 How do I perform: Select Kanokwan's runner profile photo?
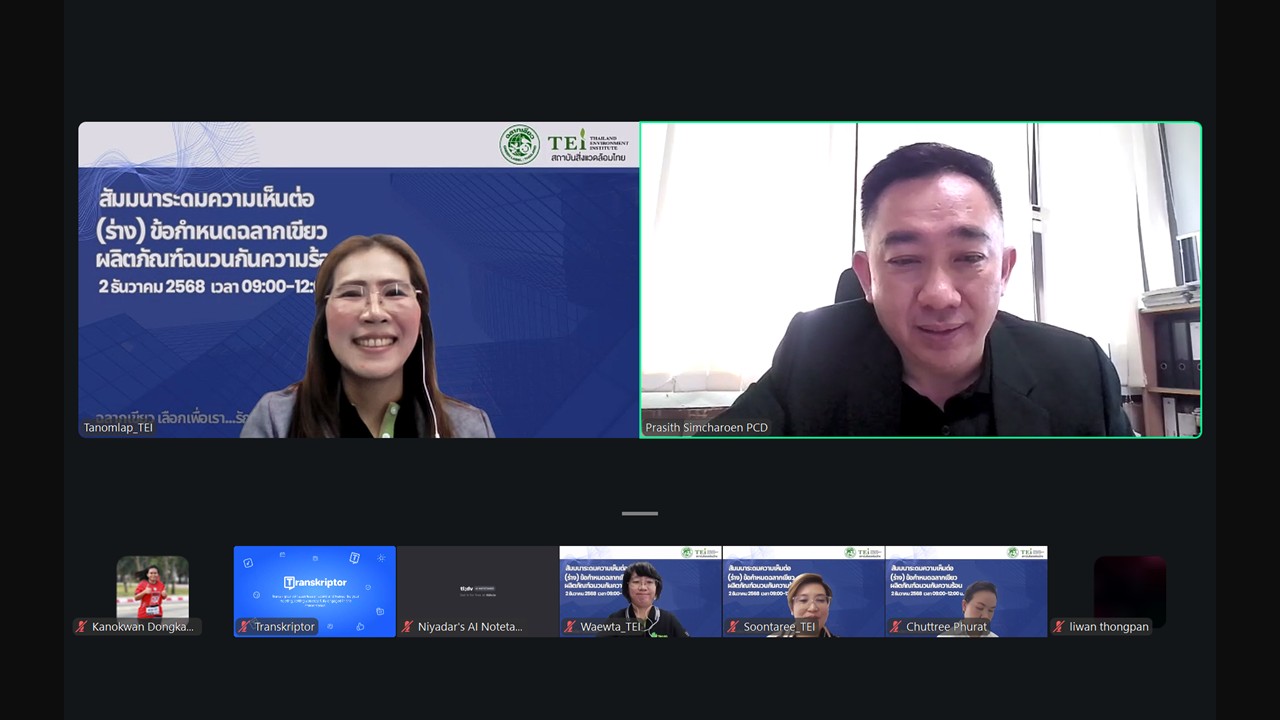click(152, 587)
